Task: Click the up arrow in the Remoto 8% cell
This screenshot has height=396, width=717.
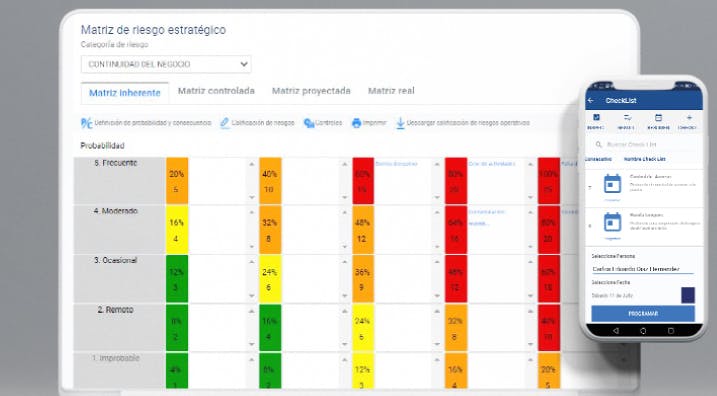Action: point(252,311)
